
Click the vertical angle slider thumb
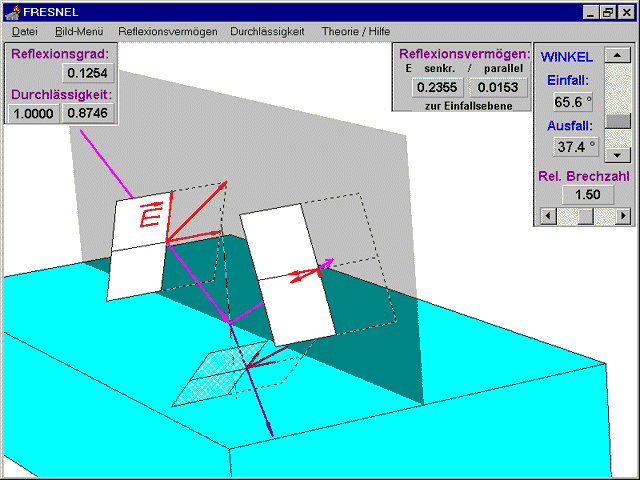[618, 122]
